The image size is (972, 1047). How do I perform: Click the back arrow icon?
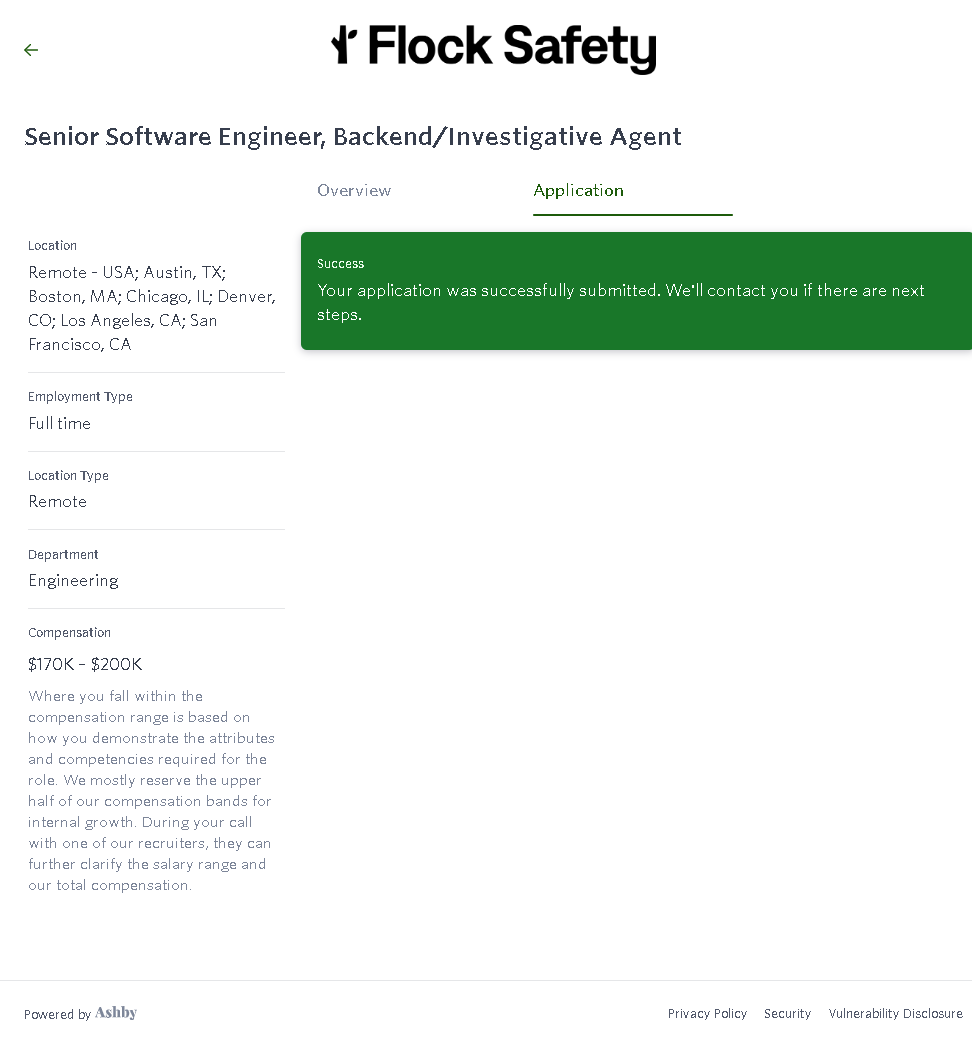[31, 50]
